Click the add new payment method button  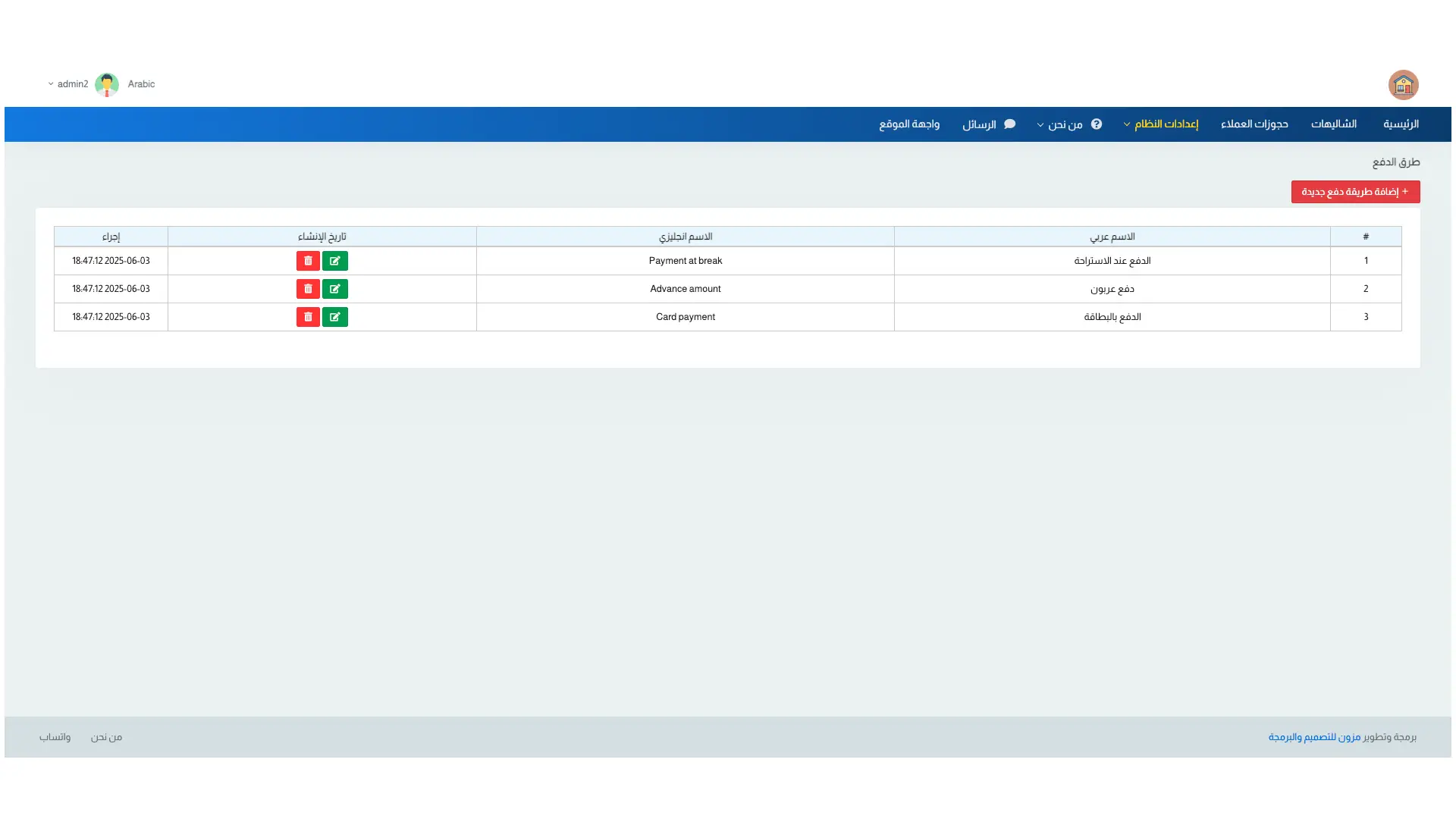pyautogui.click(x=1355, y=192)
